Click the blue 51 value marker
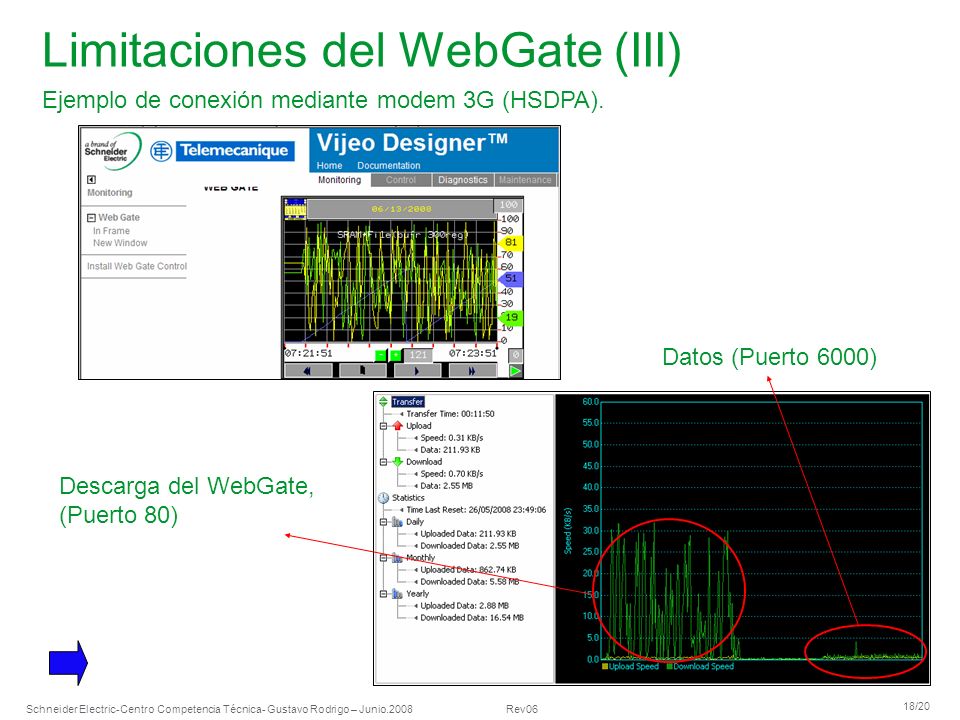The image size is (960, 720). [509, 279]
